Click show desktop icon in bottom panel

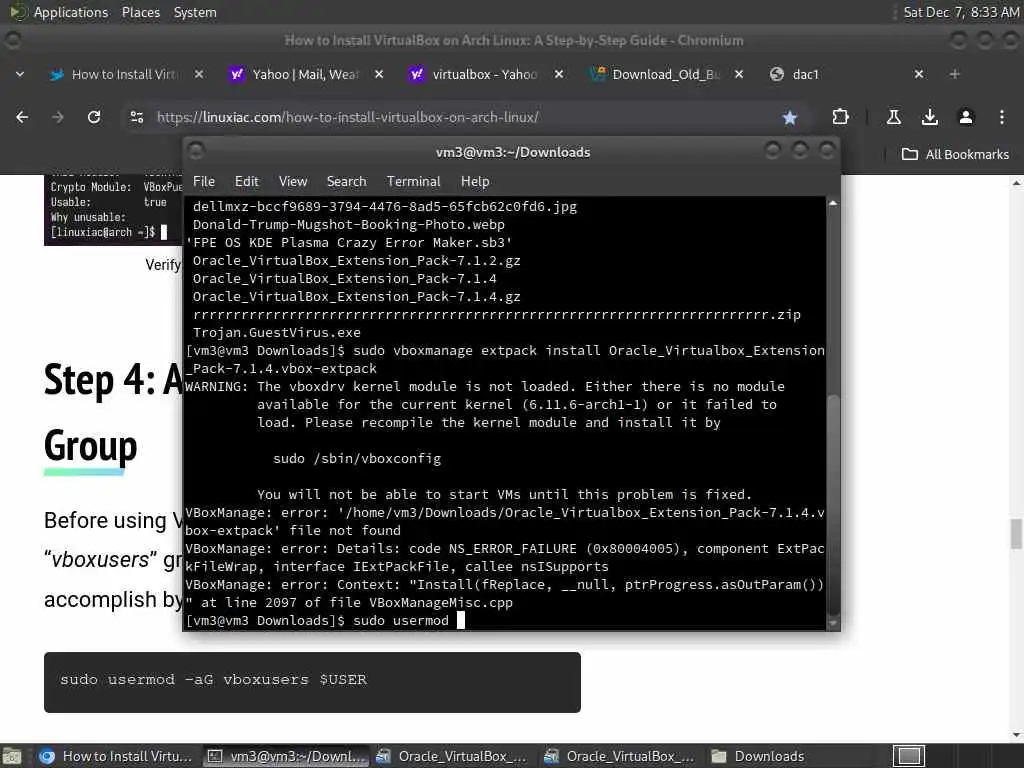point(12,756)
